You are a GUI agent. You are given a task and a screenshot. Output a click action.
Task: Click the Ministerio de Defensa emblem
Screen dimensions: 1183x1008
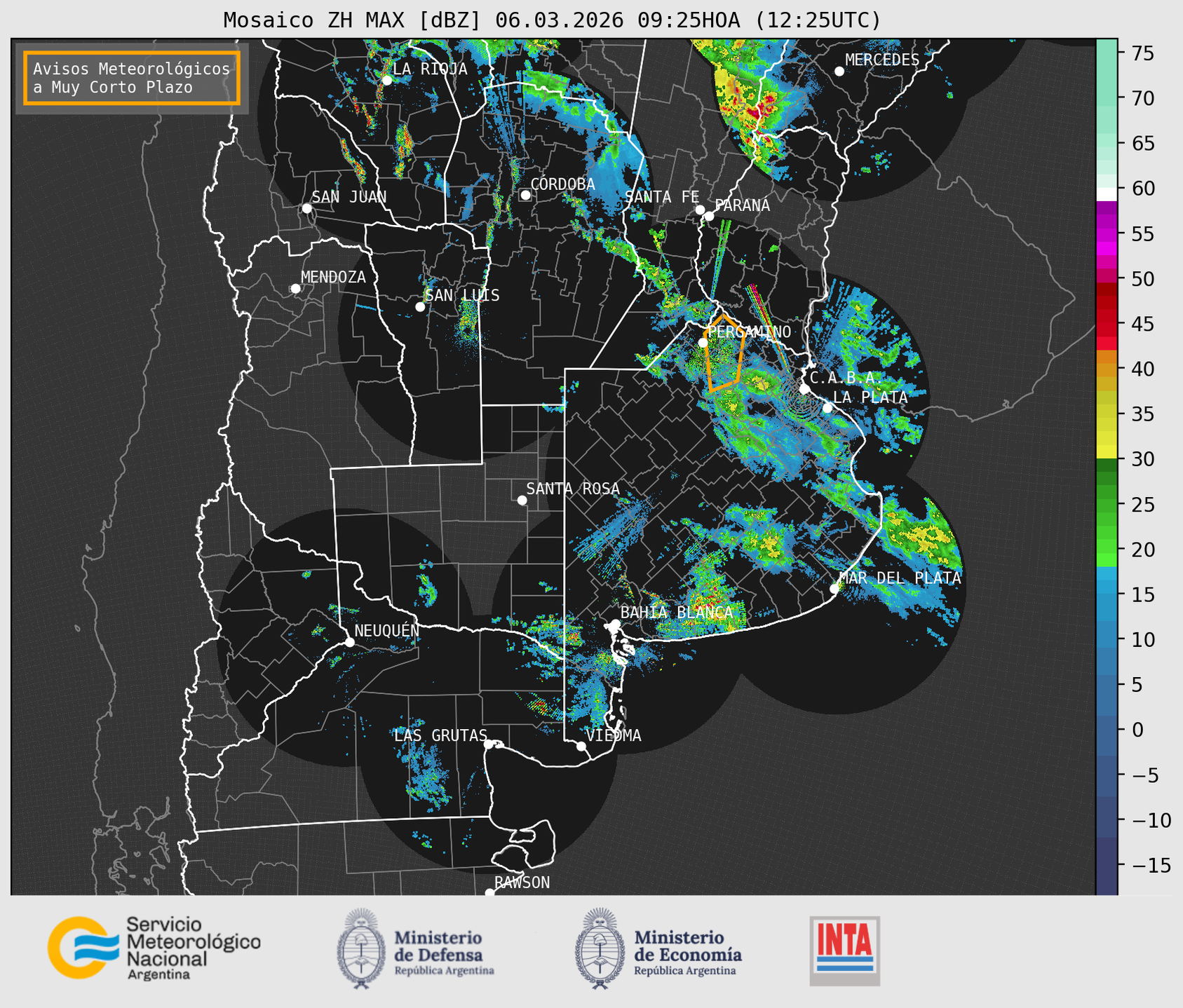(x=361, y=948)
